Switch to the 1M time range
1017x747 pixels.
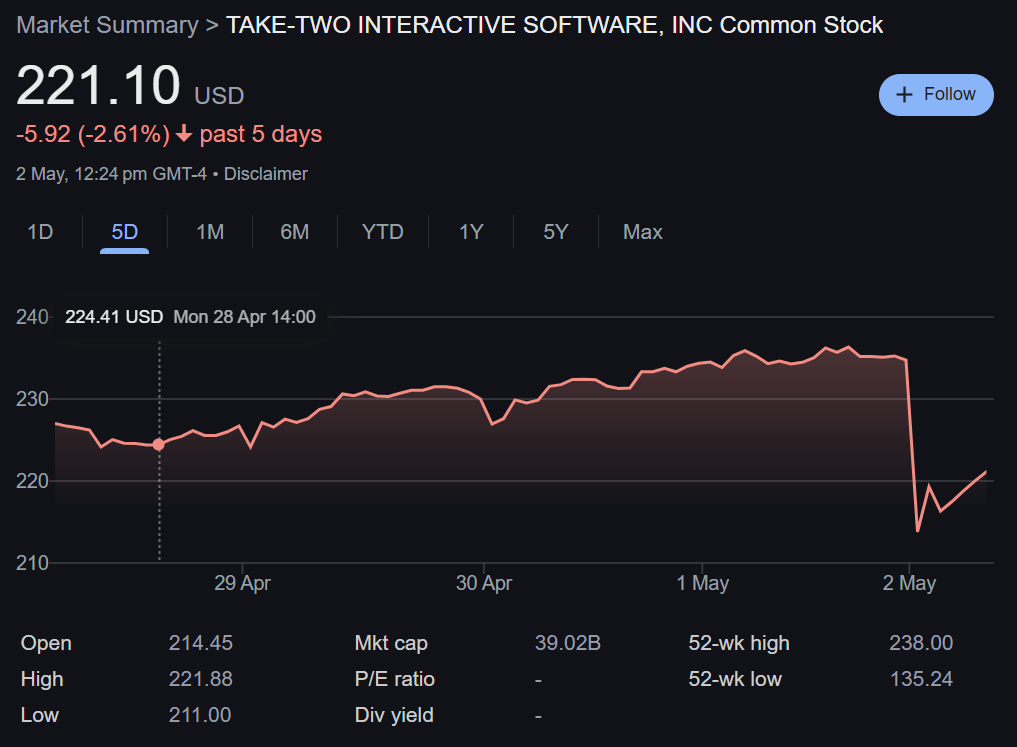210,232
